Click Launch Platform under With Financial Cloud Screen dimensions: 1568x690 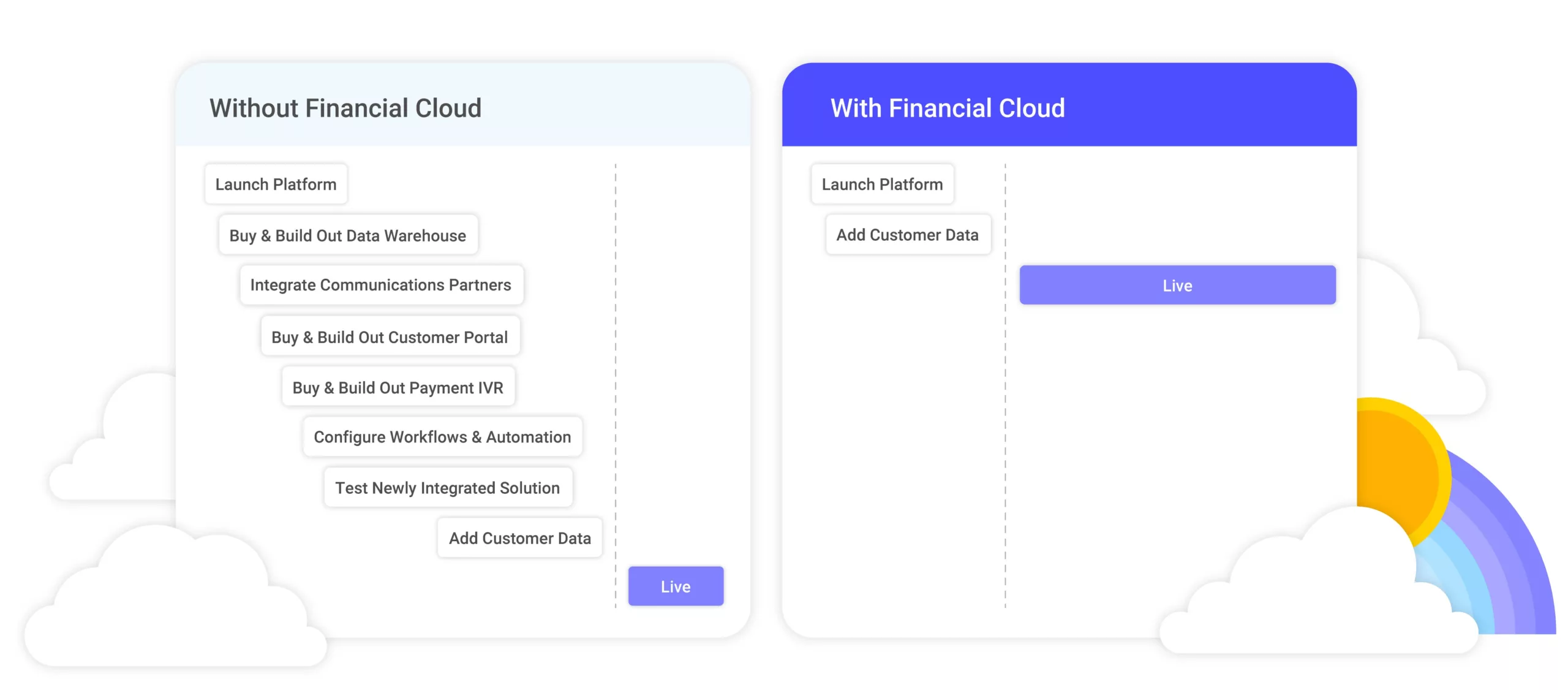882,184
